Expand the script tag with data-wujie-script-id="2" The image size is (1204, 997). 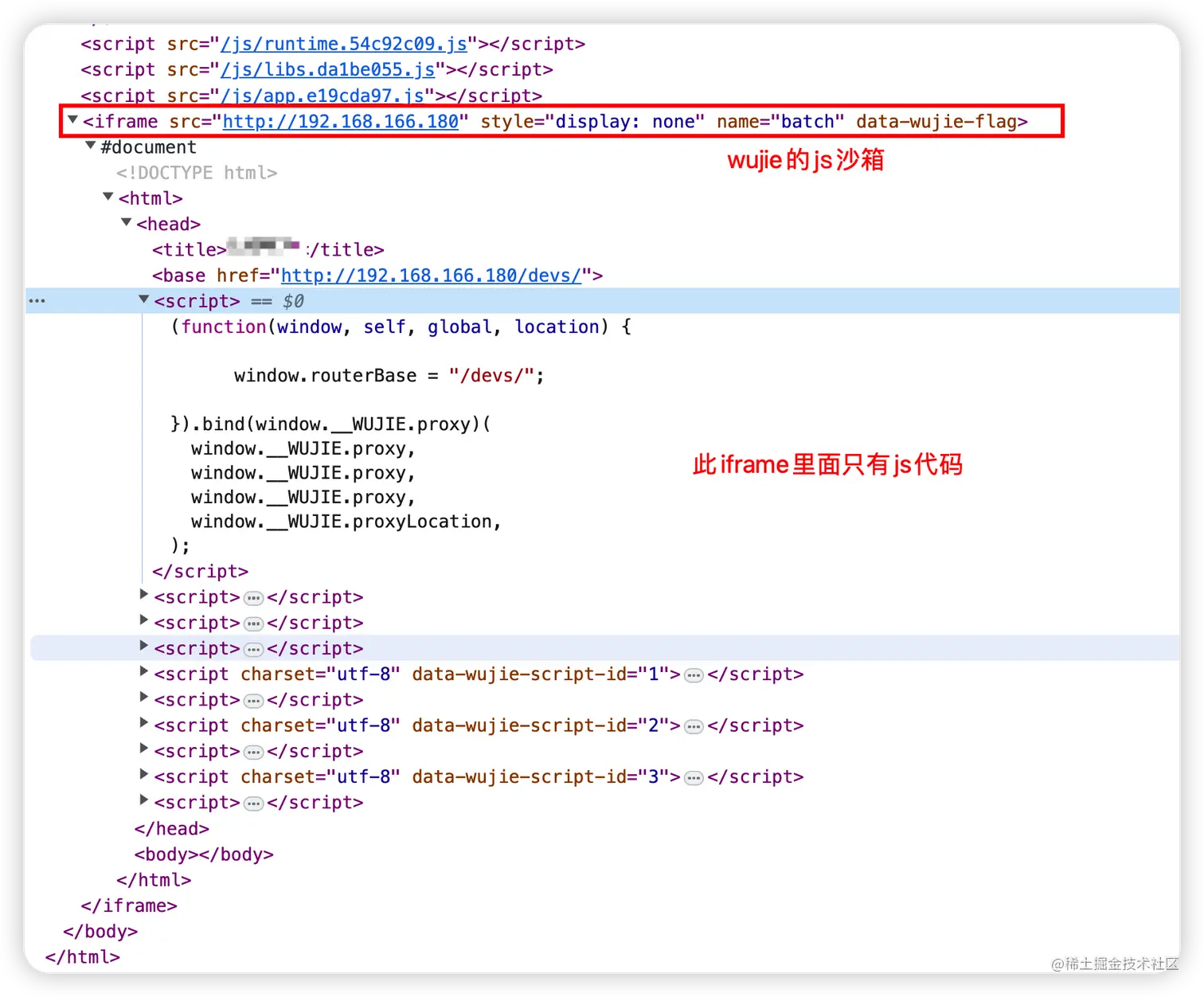[143, 725]
